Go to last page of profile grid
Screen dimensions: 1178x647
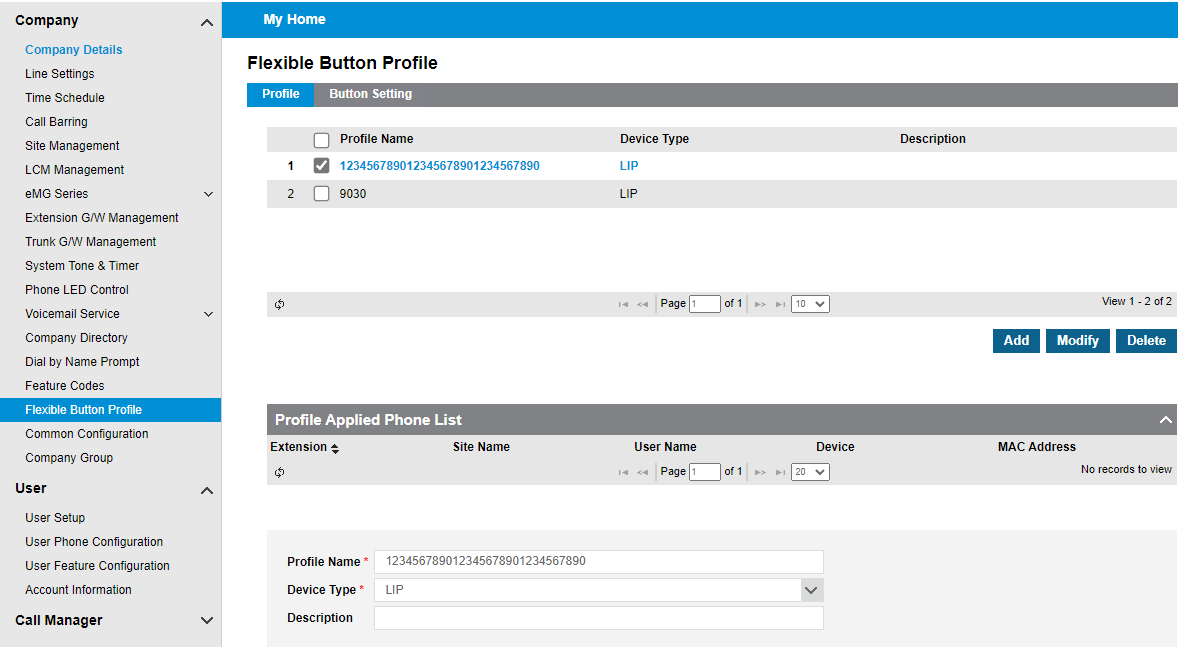point(780,304)
